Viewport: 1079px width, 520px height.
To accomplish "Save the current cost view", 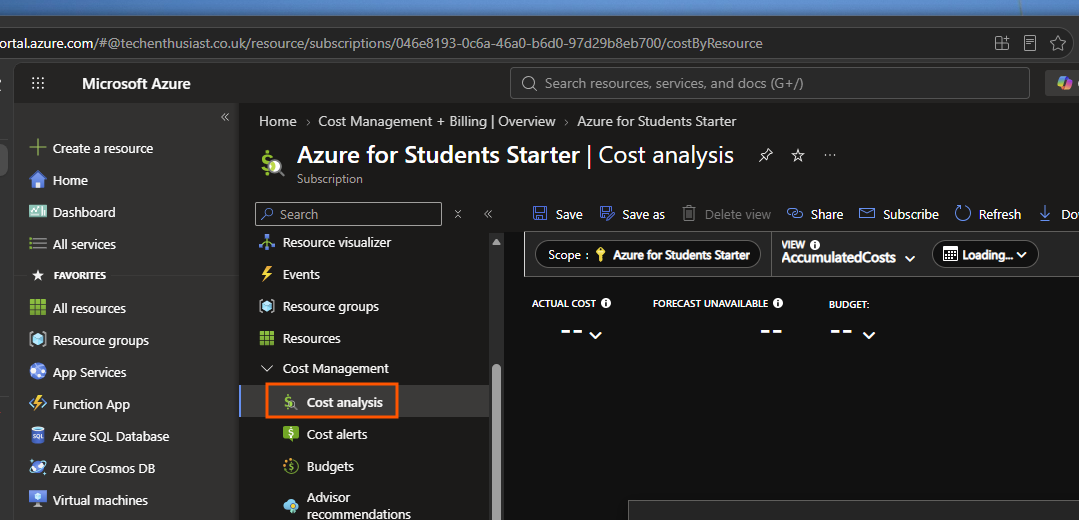I will (x=558, y=214).
